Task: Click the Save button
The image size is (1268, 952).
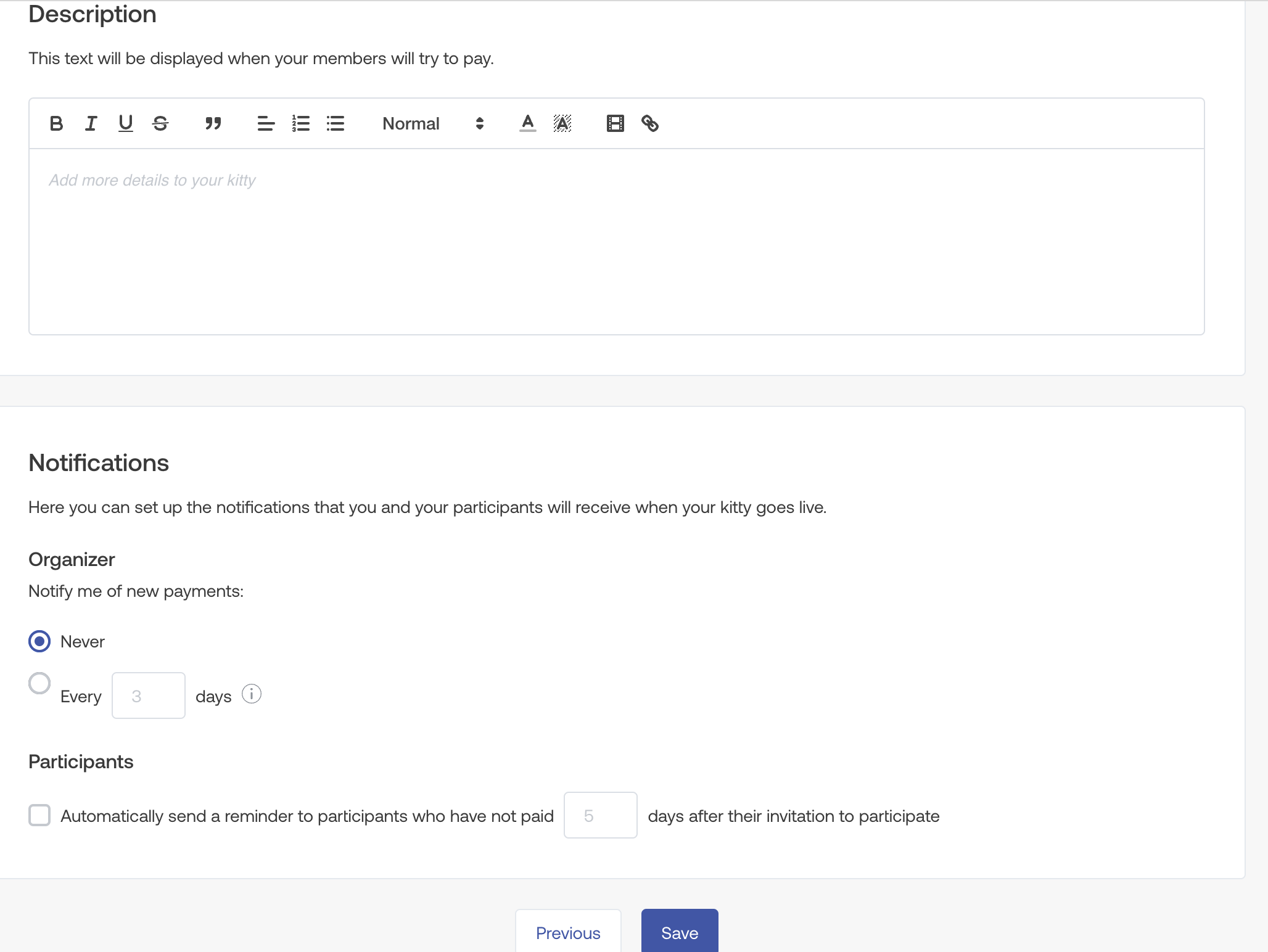Action: click(x=680, y=932)
